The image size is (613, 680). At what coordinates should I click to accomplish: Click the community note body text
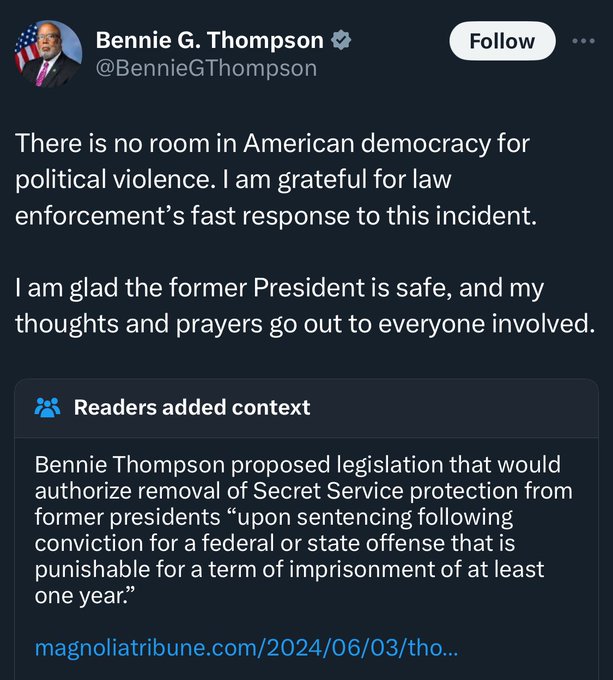coord(300,529)
